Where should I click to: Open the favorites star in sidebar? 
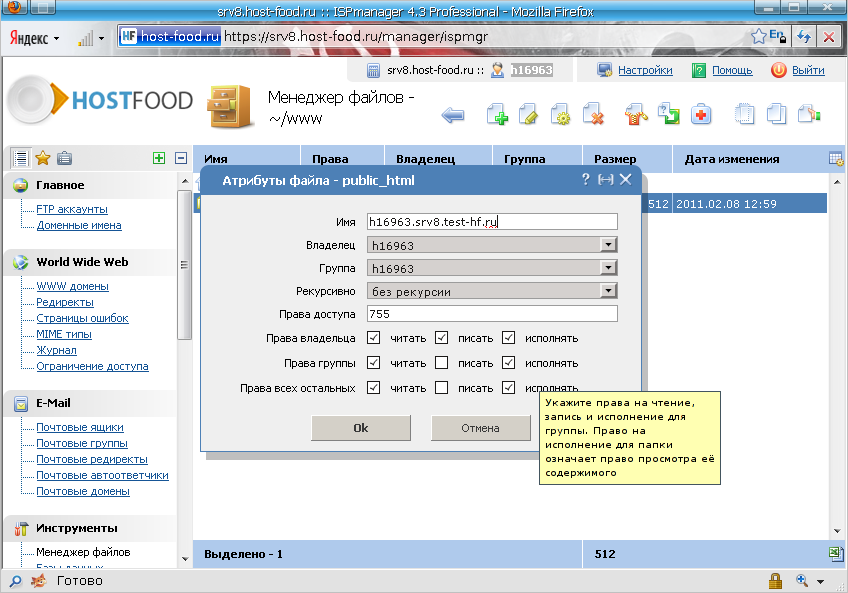tap(43, 158)
